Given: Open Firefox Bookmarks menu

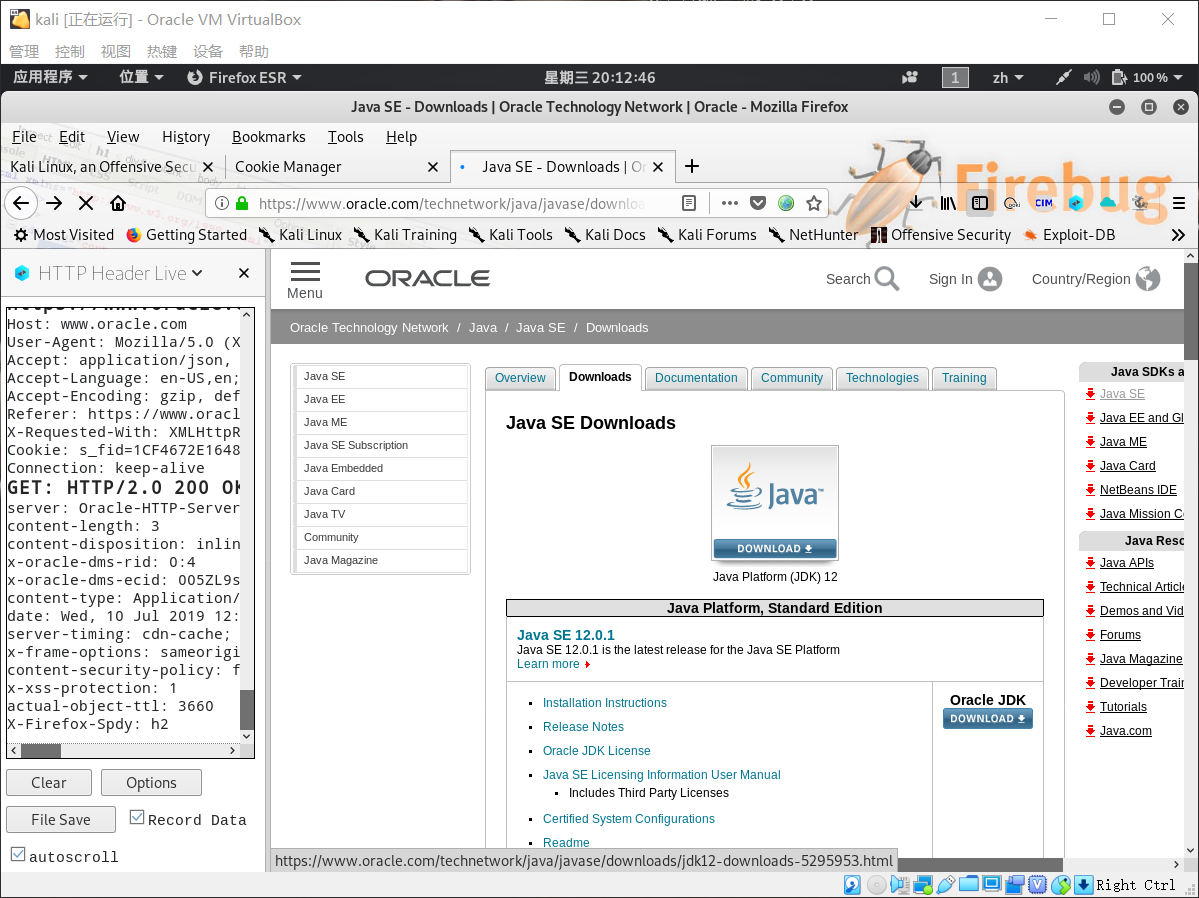Looking at the screenshot, I should [x=268, y=137].
